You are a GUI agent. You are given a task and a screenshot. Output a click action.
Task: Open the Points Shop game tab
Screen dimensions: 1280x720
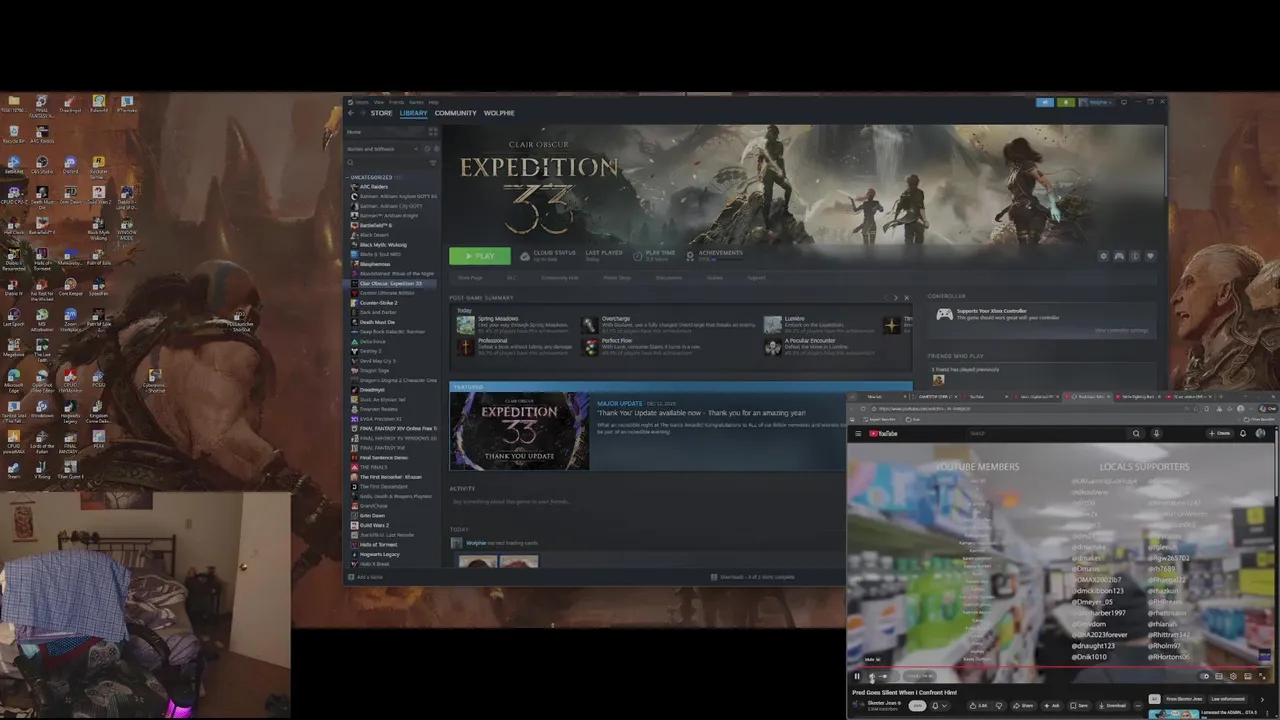pyautogui.click(x=617, y=277)
